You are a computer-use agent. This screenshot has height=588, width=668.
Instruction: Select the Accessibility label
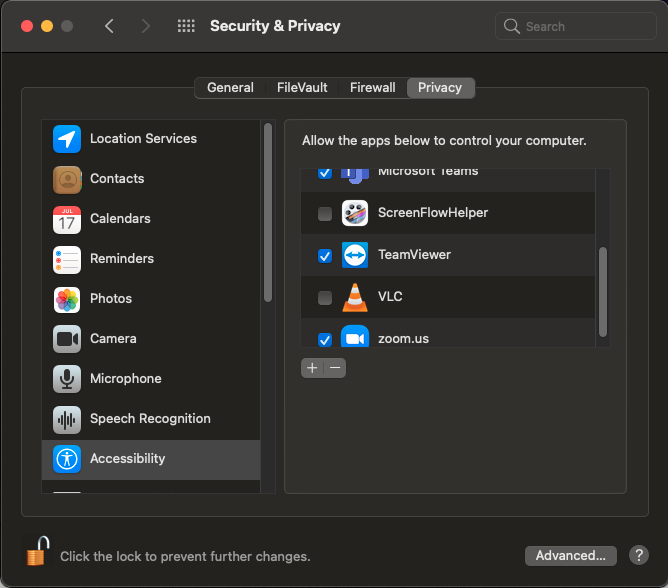coord(127,459)
